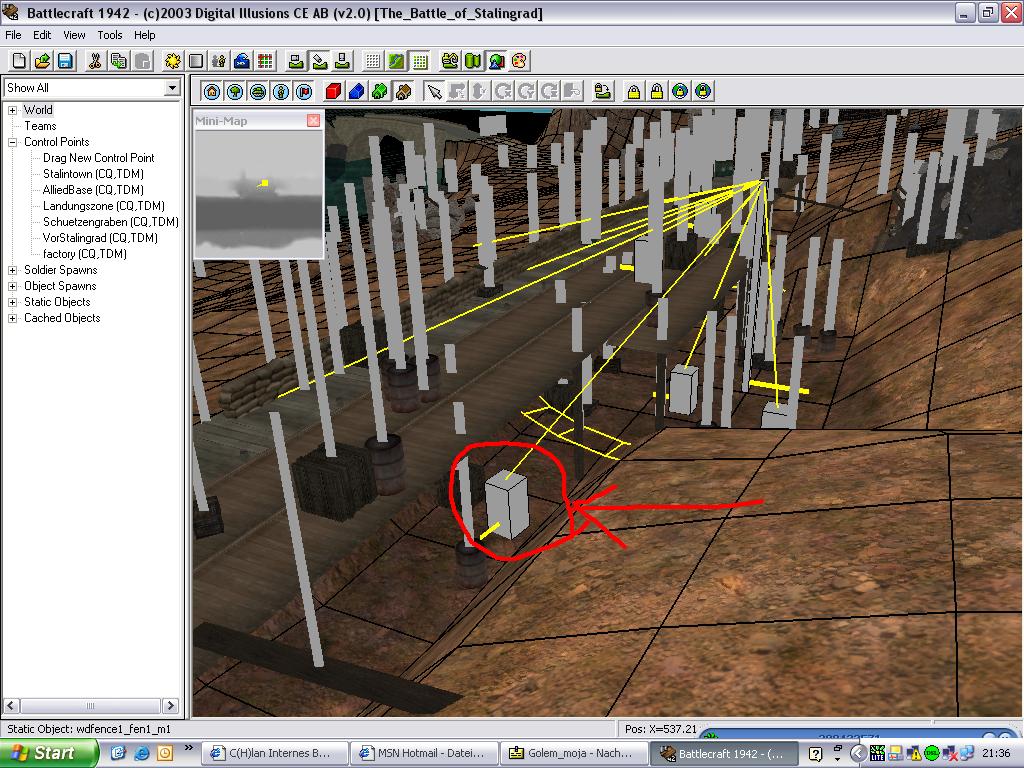This screenshot has height=768, width=1024.
Task: Save the map with the floppy disk icon
Action: click(65, 61)
